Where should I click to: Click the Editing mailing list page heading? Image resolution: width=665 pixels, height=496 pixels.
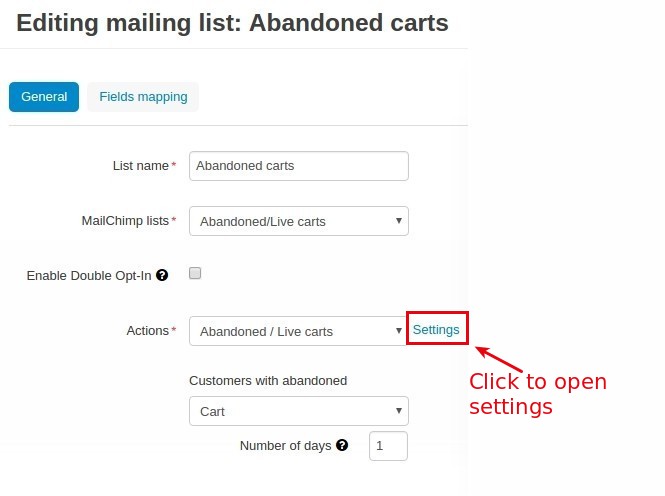click(x=232, y=23)
